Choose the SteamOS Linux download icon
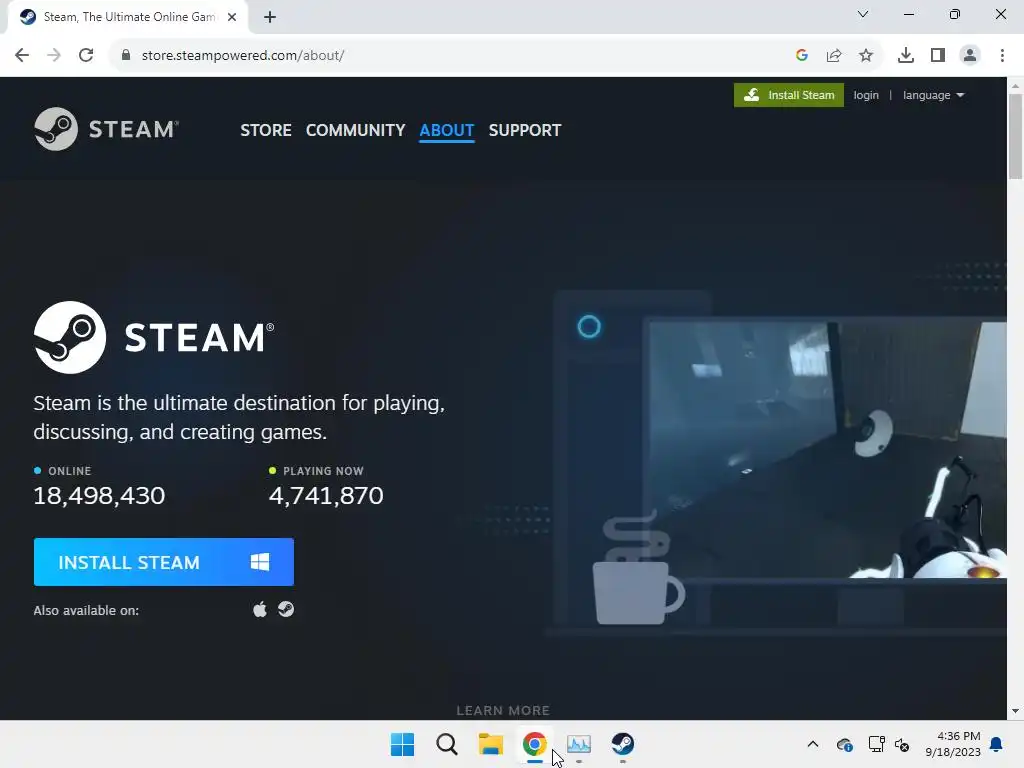This screenshot has width=1024, height=768. pos(286,609)
